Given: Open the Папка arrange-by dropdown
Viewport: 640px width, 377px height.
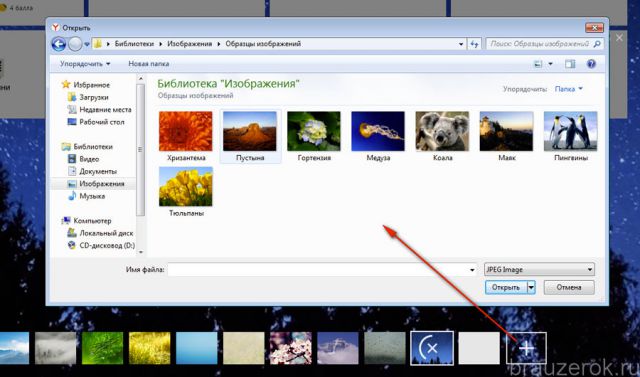Looking at the screenshot, I should pyautogui.click(x=569, y=89).
